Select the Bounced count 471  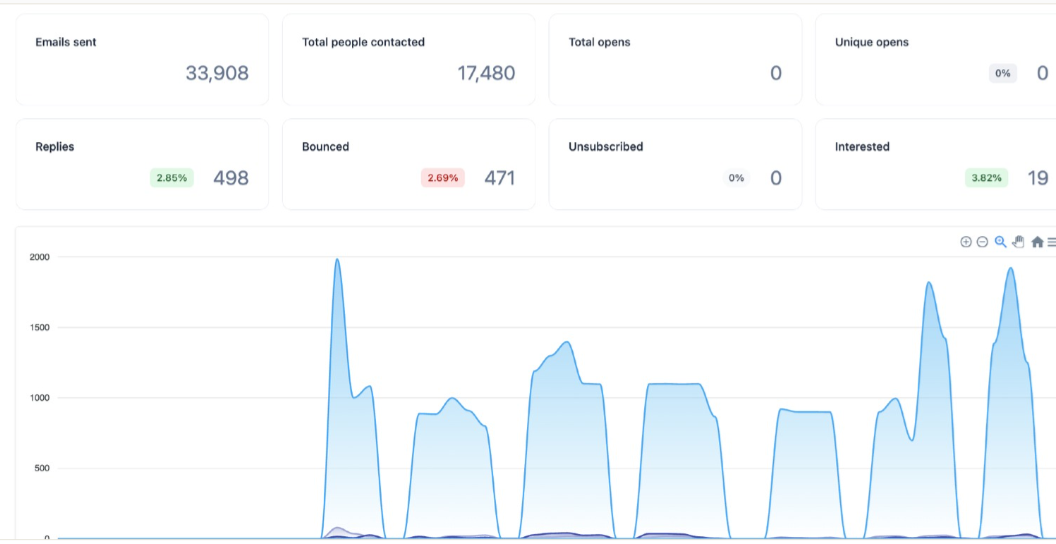point(500,178)
